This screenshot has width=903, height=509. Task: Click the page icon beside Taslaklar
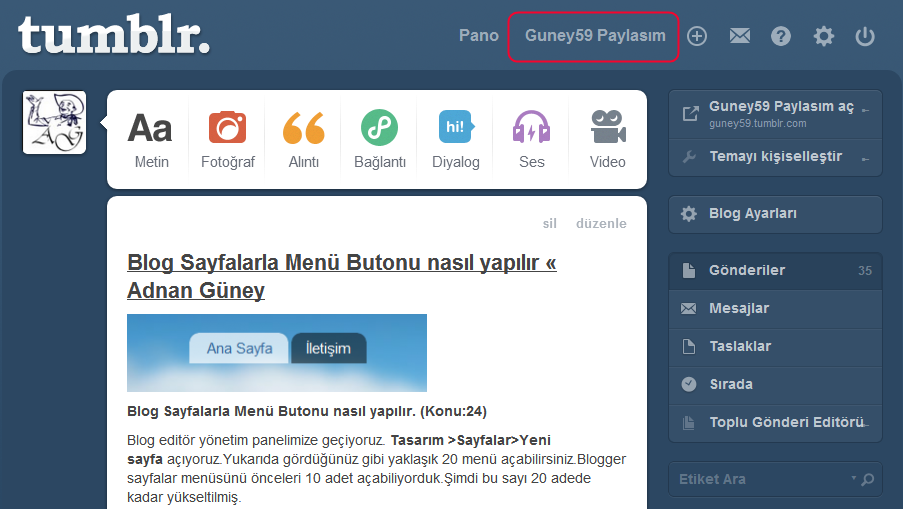689,346
